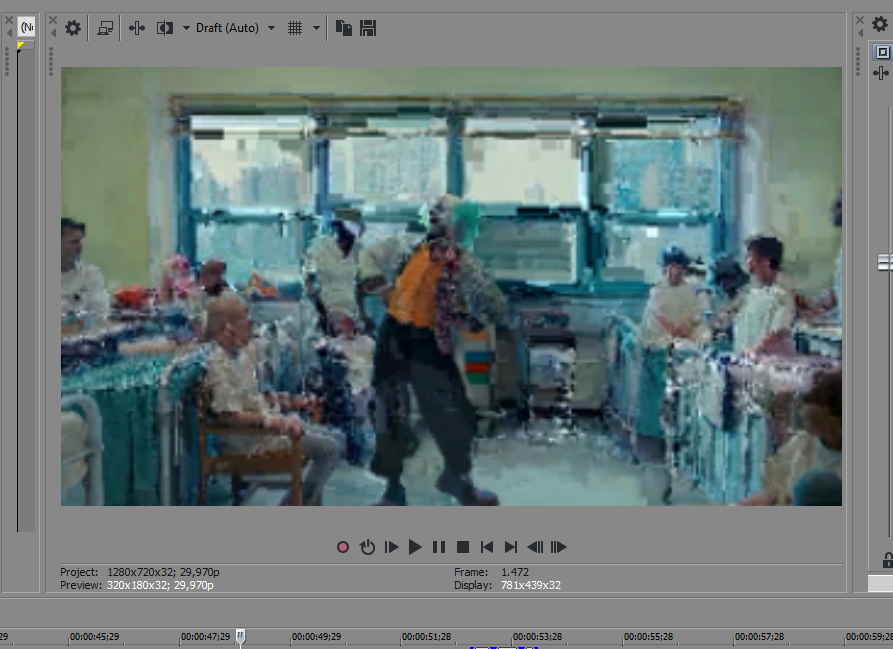Go to Start of project
The height and width of the screenshot is (649, 893).
click(487, 547)
